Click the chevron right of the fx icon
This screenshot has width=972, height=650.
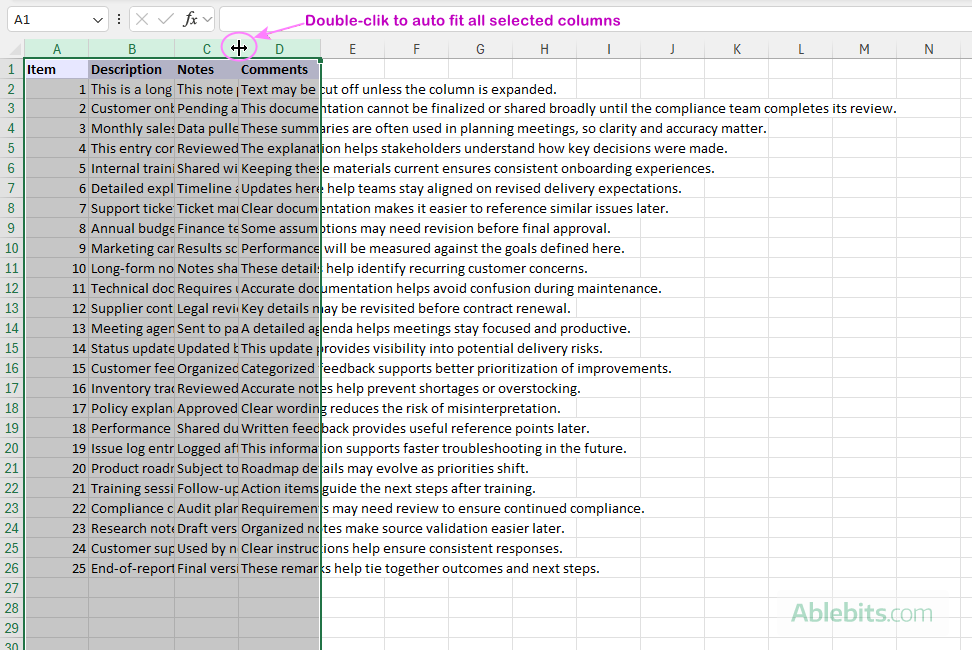206,19
